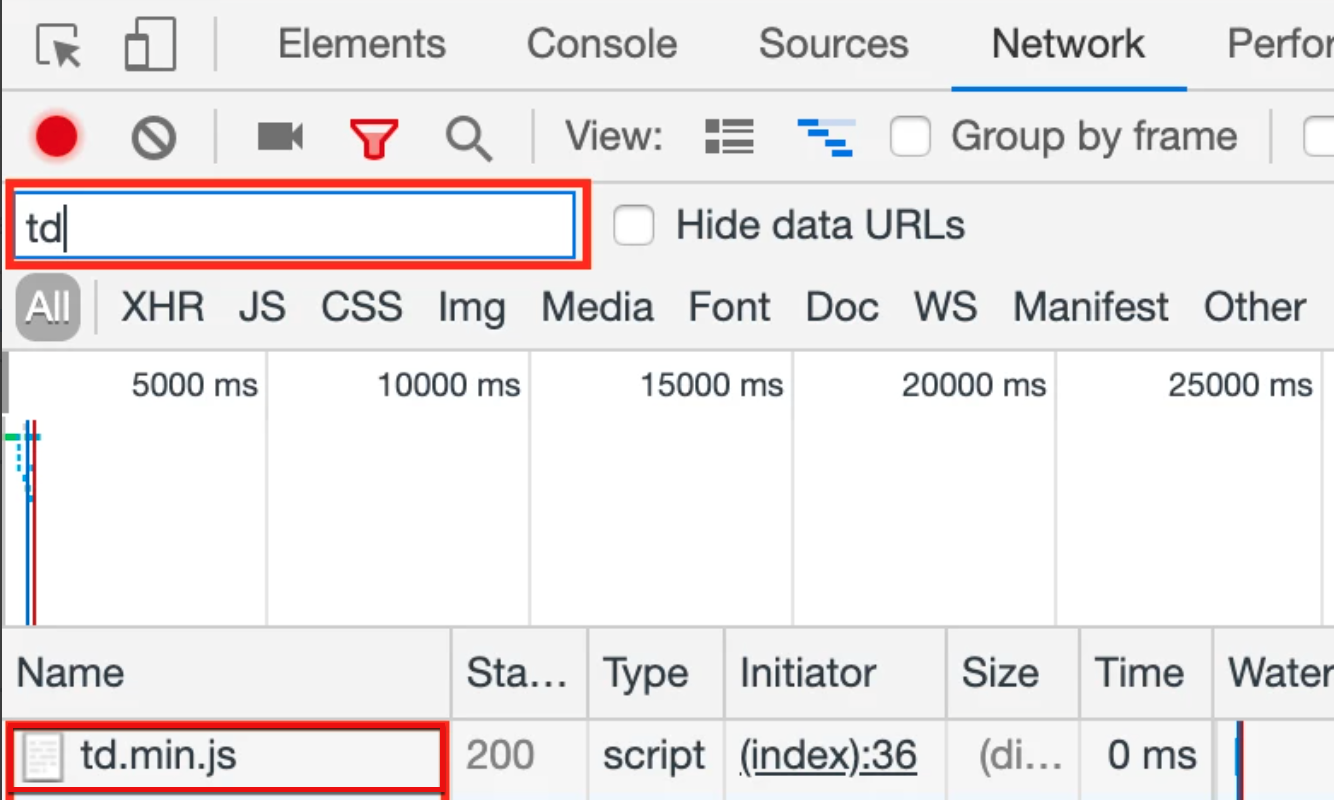The height and width of the screenshot is (800, 1334).
Task: Open the Elements tab
Action: click(361, 44)
